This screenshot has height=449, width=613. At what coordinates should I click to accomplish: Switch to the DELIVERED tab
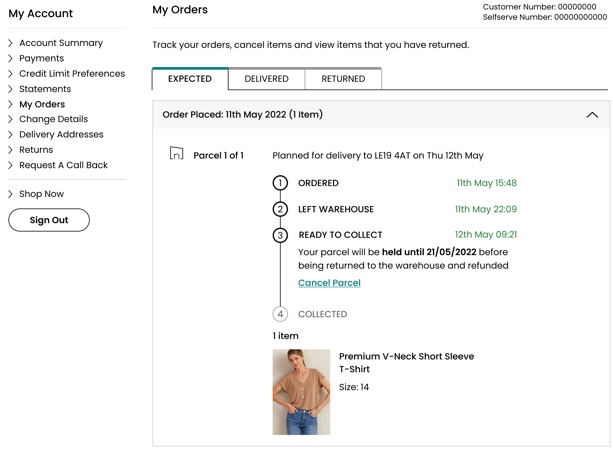(266, 79)
